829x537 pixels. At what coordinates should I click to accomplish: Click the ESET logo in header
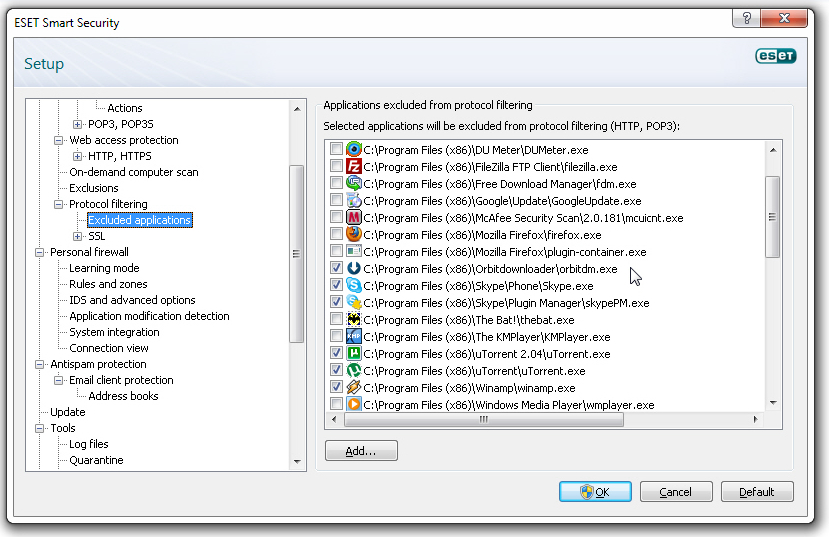776,56
